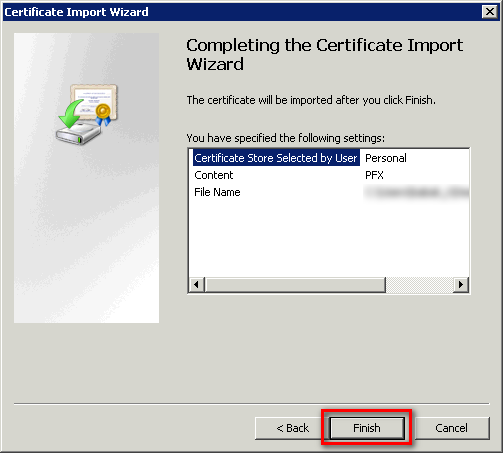Screen dimensions: 503x453
Task: Cancel the certificate import wizard
Action: point(451,428)
